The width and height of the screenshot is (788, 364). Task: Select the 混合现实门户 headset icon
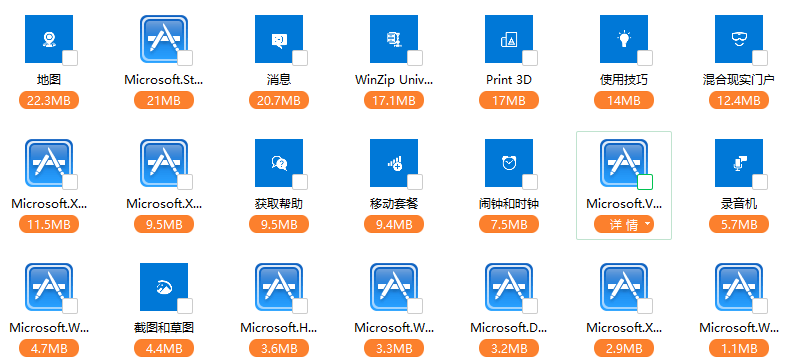(739, 39)
